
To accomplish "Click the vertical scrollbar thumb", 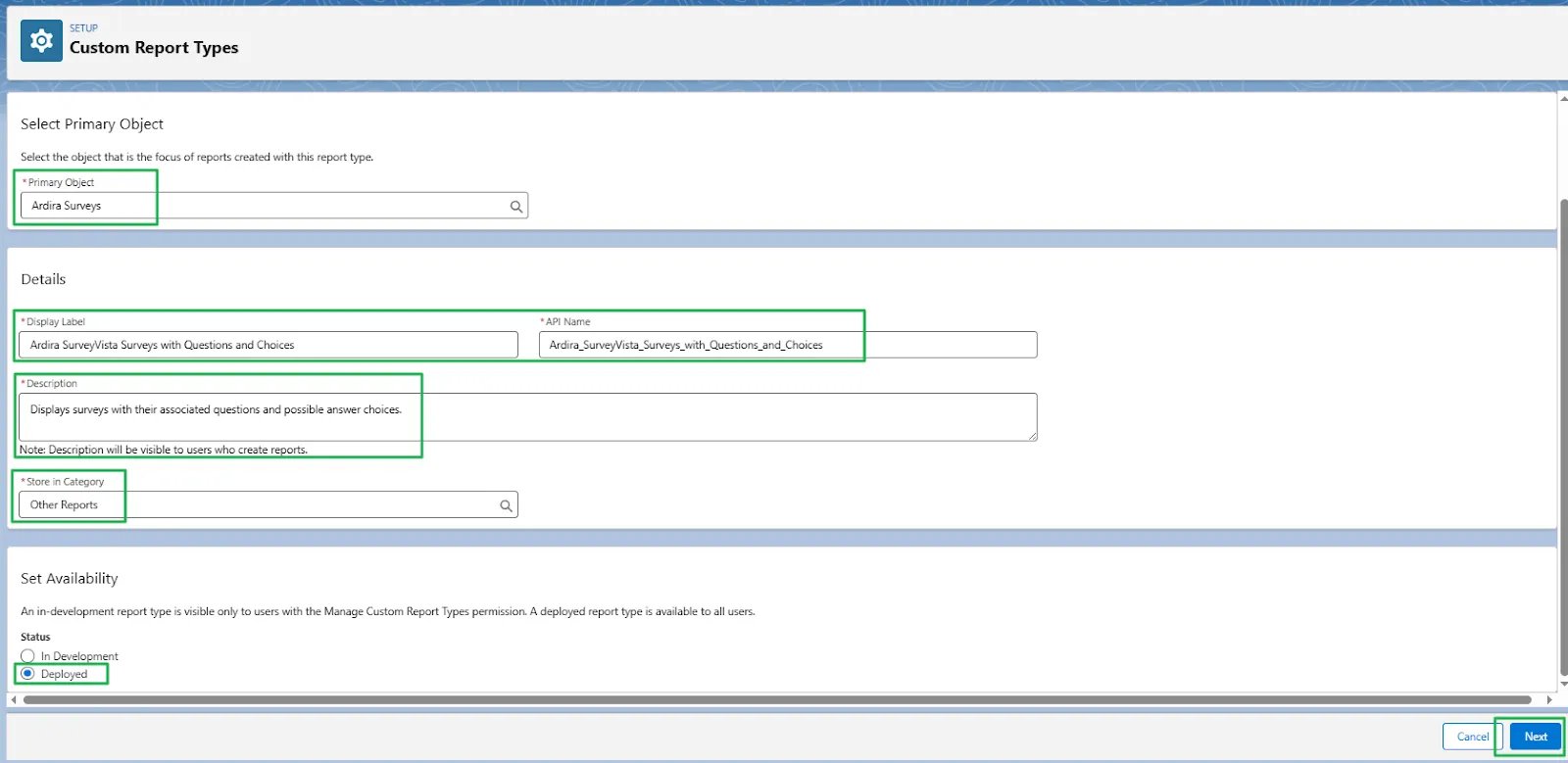I will 1563,437.
